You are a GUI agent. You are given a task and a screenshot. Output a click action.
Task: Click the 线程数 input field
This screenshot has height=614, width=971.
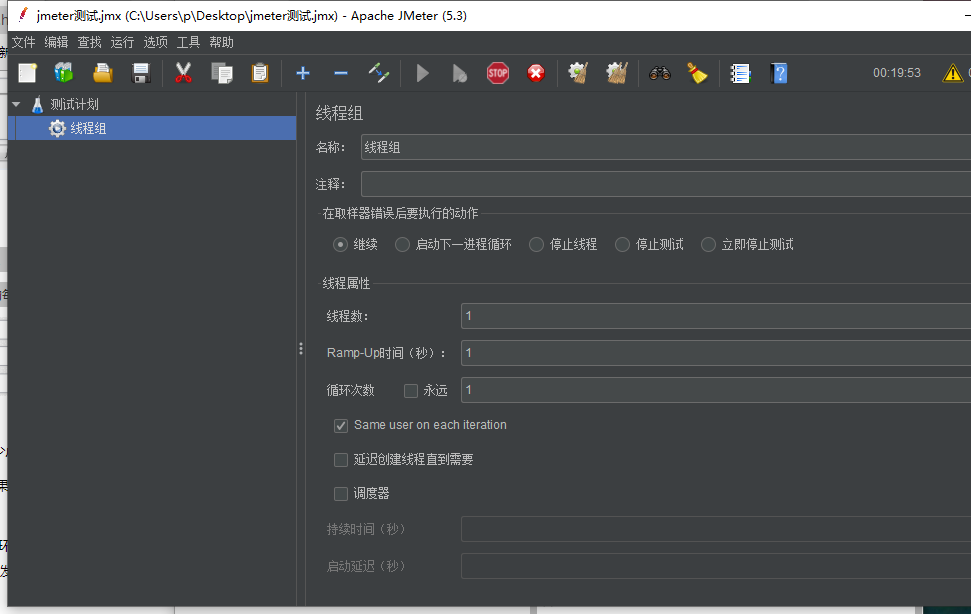click(x=716, y=316)
